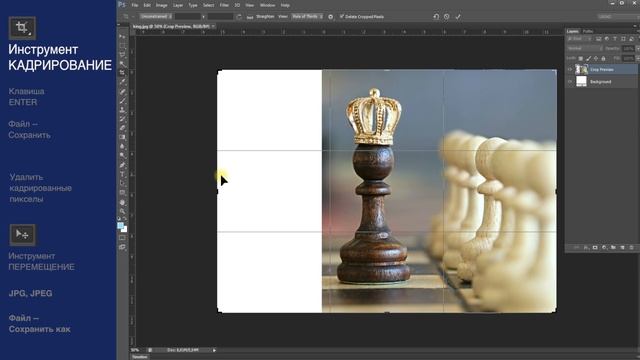This screenshot has width=640, height=360.
Task: Open the File menu
Action: pyautogui.click(x=135, y=5)
